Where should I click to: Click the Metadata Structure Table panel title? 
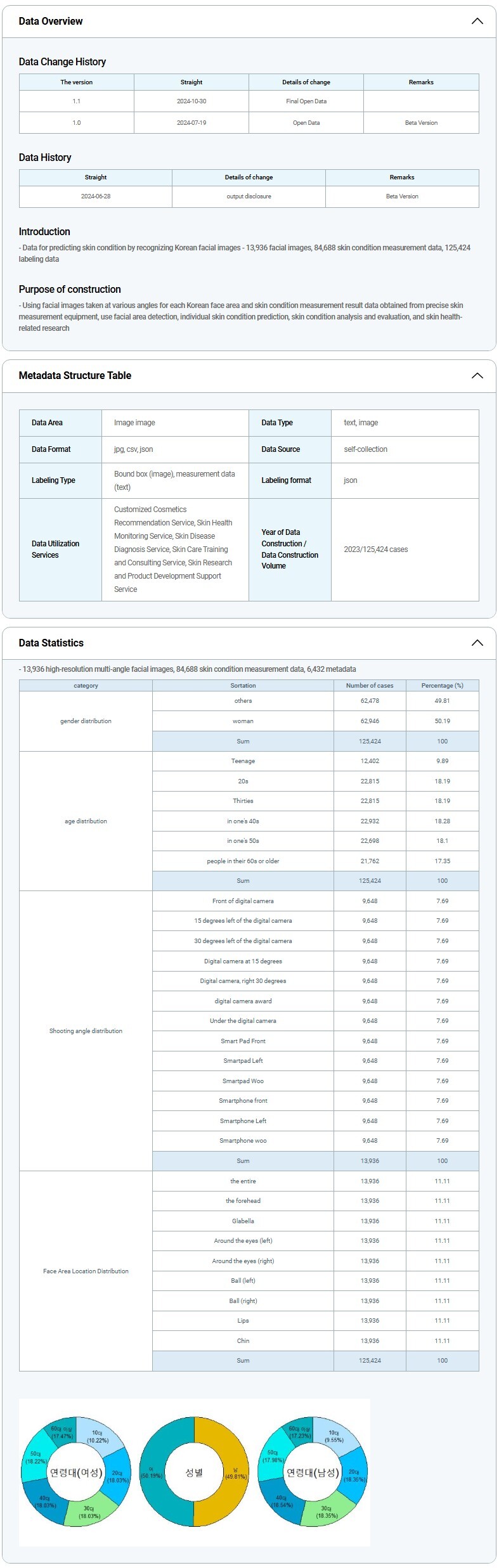75,375
